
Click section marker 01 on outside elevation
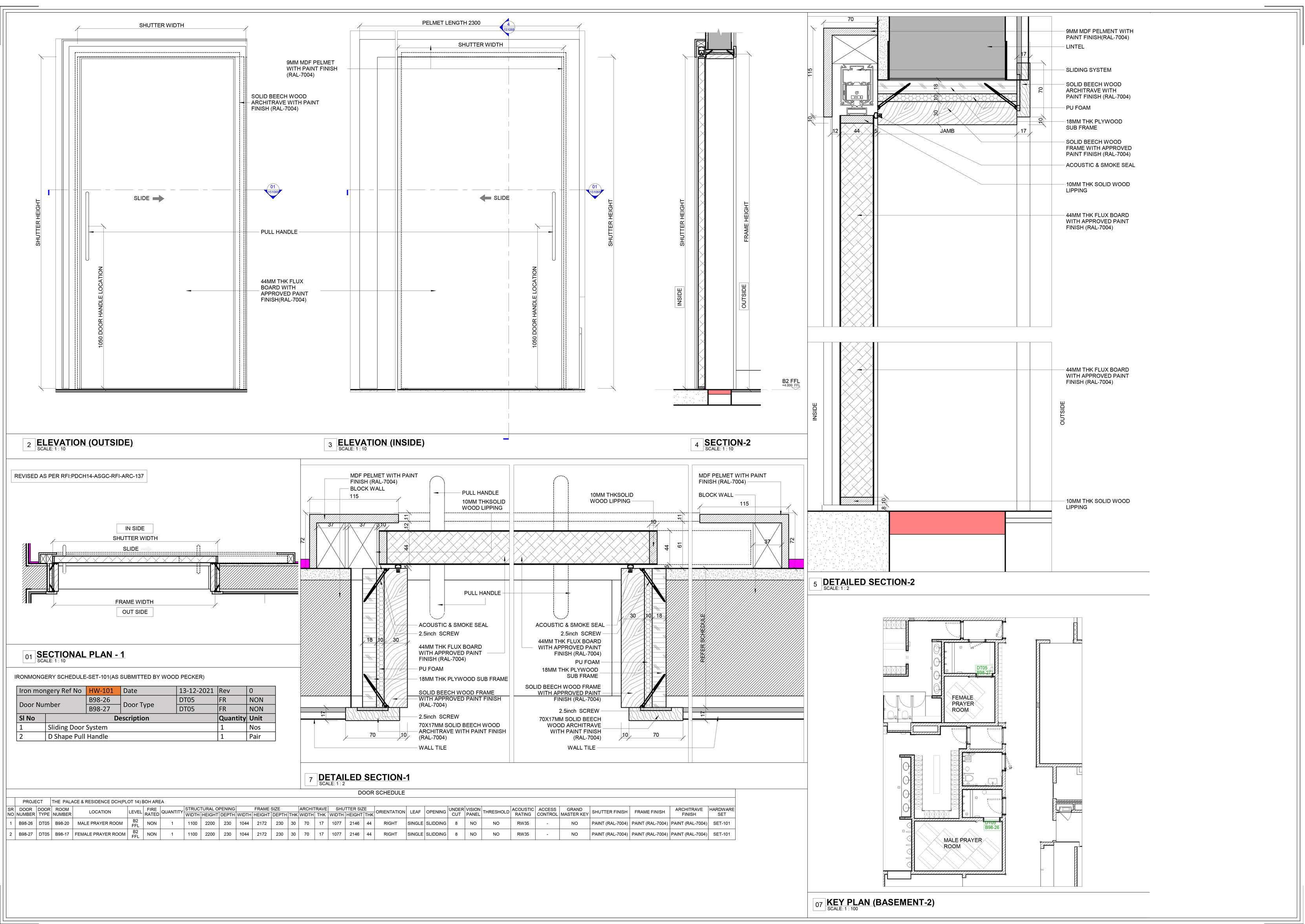click(273, 191)
